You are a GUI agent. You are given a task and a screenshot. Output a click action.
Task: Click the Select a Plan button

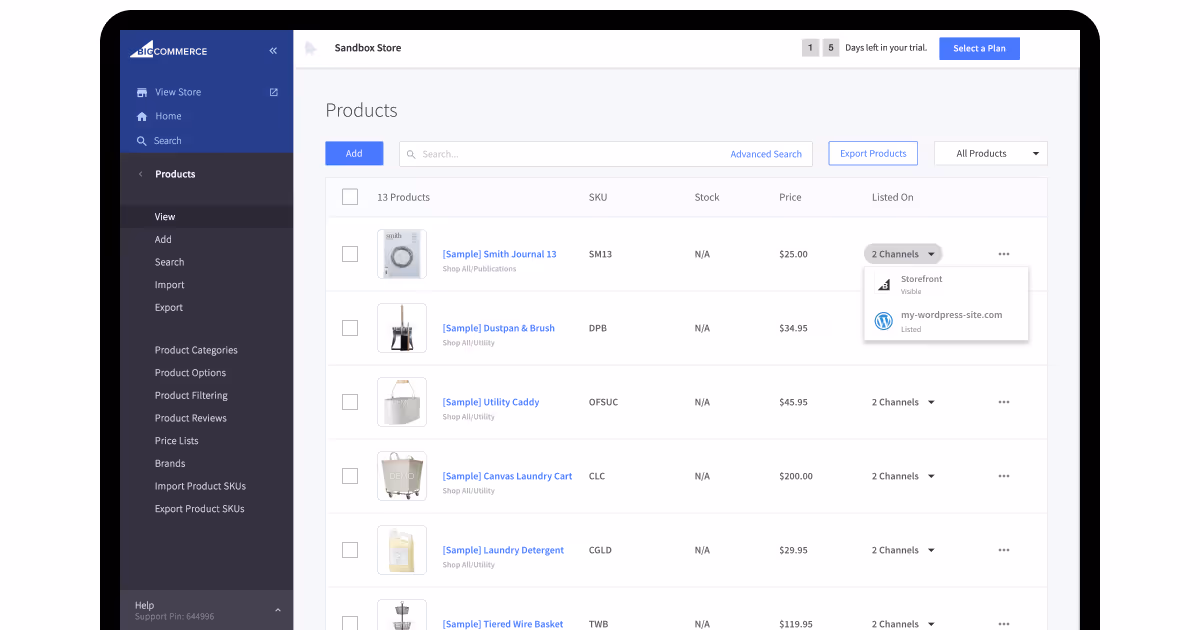pyautogui.click(x=979, y=48)
